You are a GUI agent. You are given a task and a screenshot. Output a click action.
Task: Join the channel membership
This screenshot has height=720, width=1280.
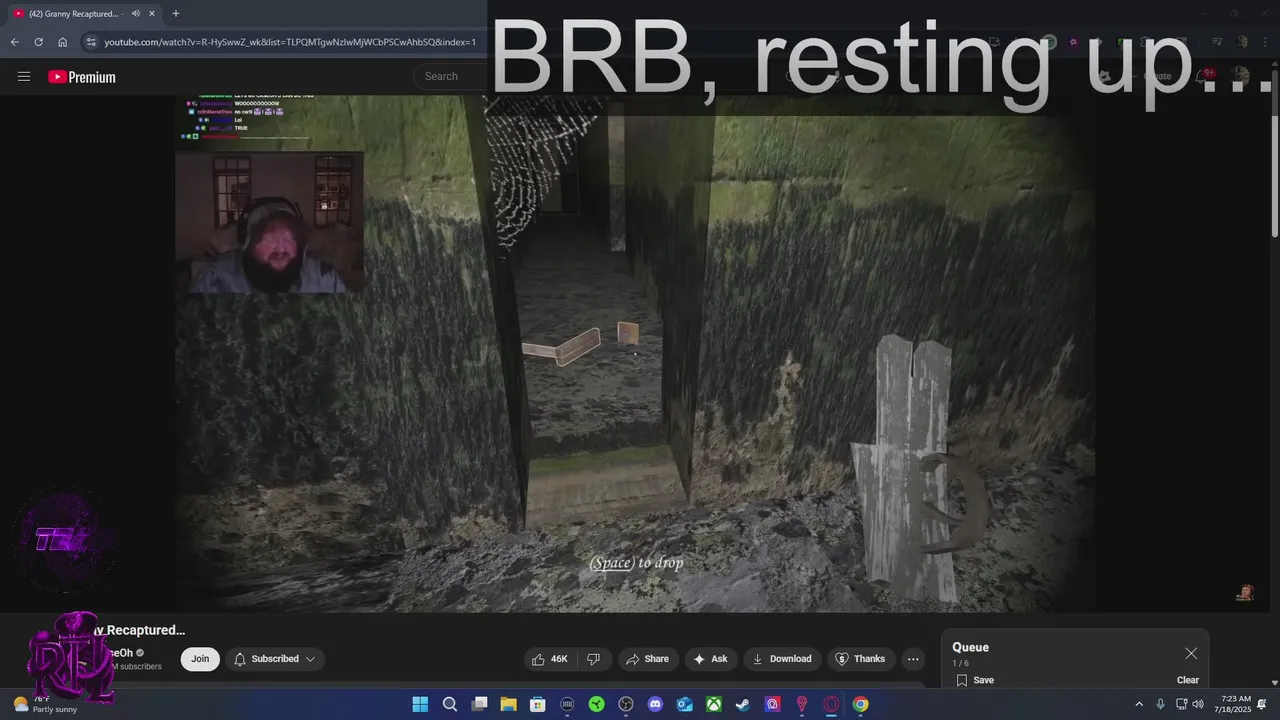(200, 659)
